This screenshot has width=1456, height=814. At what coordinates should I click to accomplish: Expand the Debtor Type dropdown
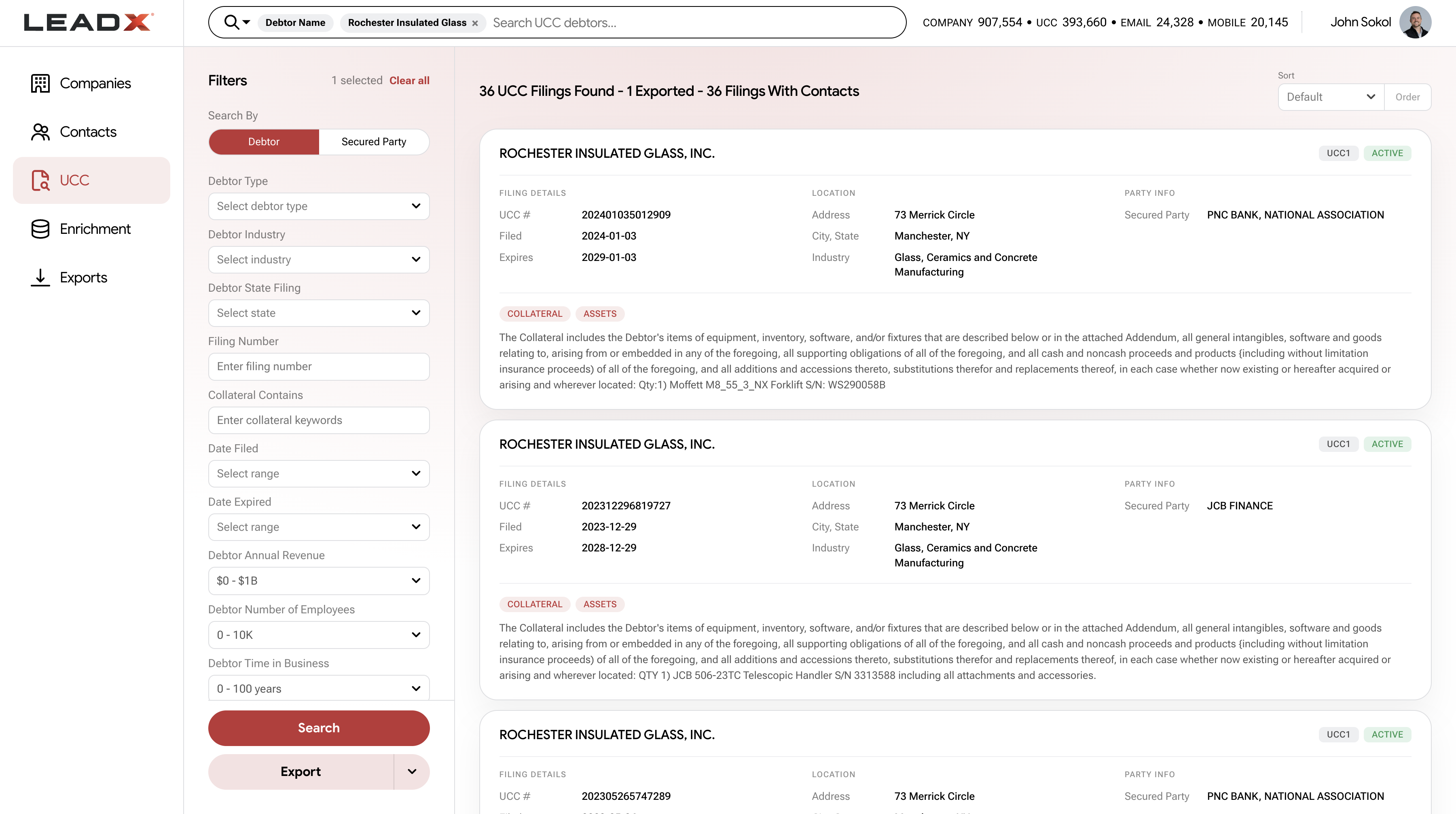(319, 206)
